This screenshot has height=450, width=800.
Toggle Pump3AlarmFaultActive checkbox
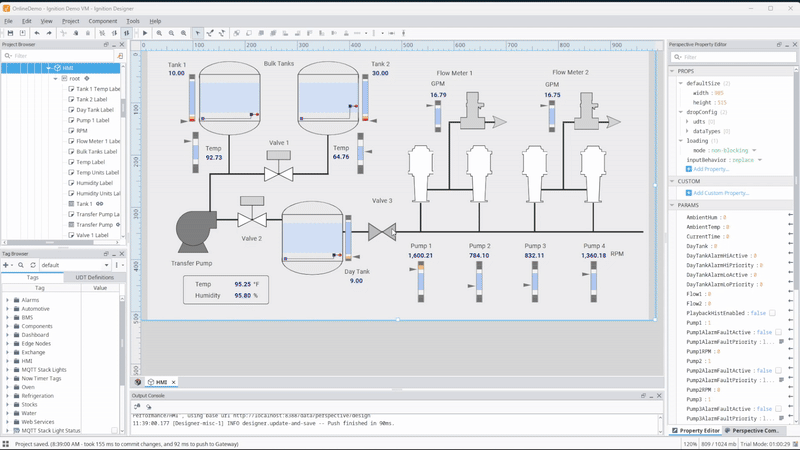[779, 409]
